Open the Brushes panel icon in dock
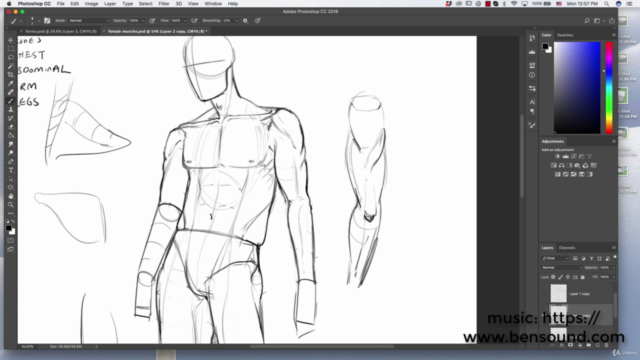 pyautogui.click(x=532, y=125)
